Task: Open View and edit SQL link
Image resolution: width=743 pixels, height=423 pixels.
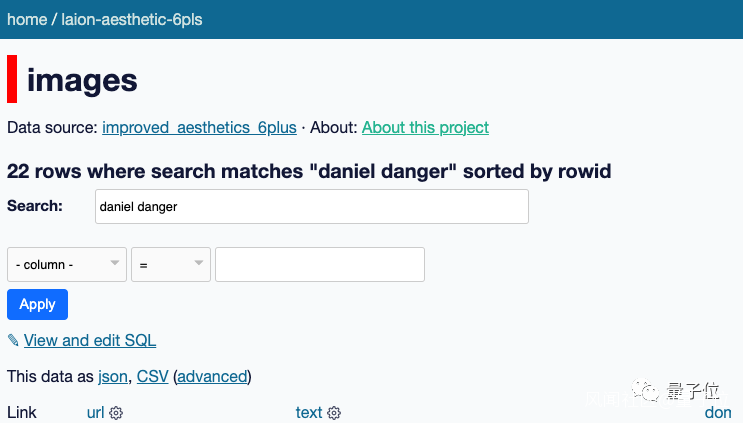Action: point(90,341)
